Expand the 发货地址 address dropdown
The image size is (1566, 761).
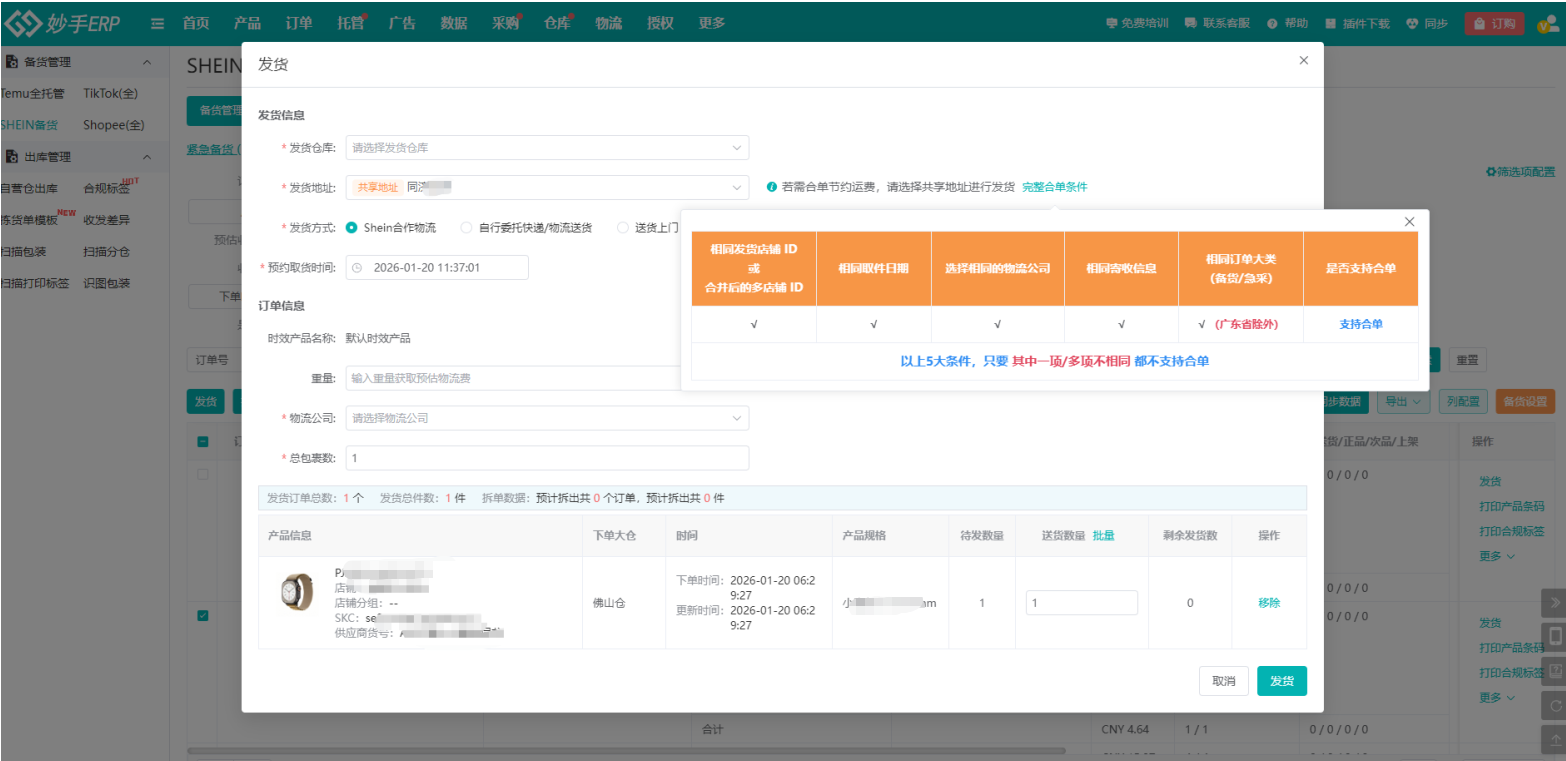point(547,187)
